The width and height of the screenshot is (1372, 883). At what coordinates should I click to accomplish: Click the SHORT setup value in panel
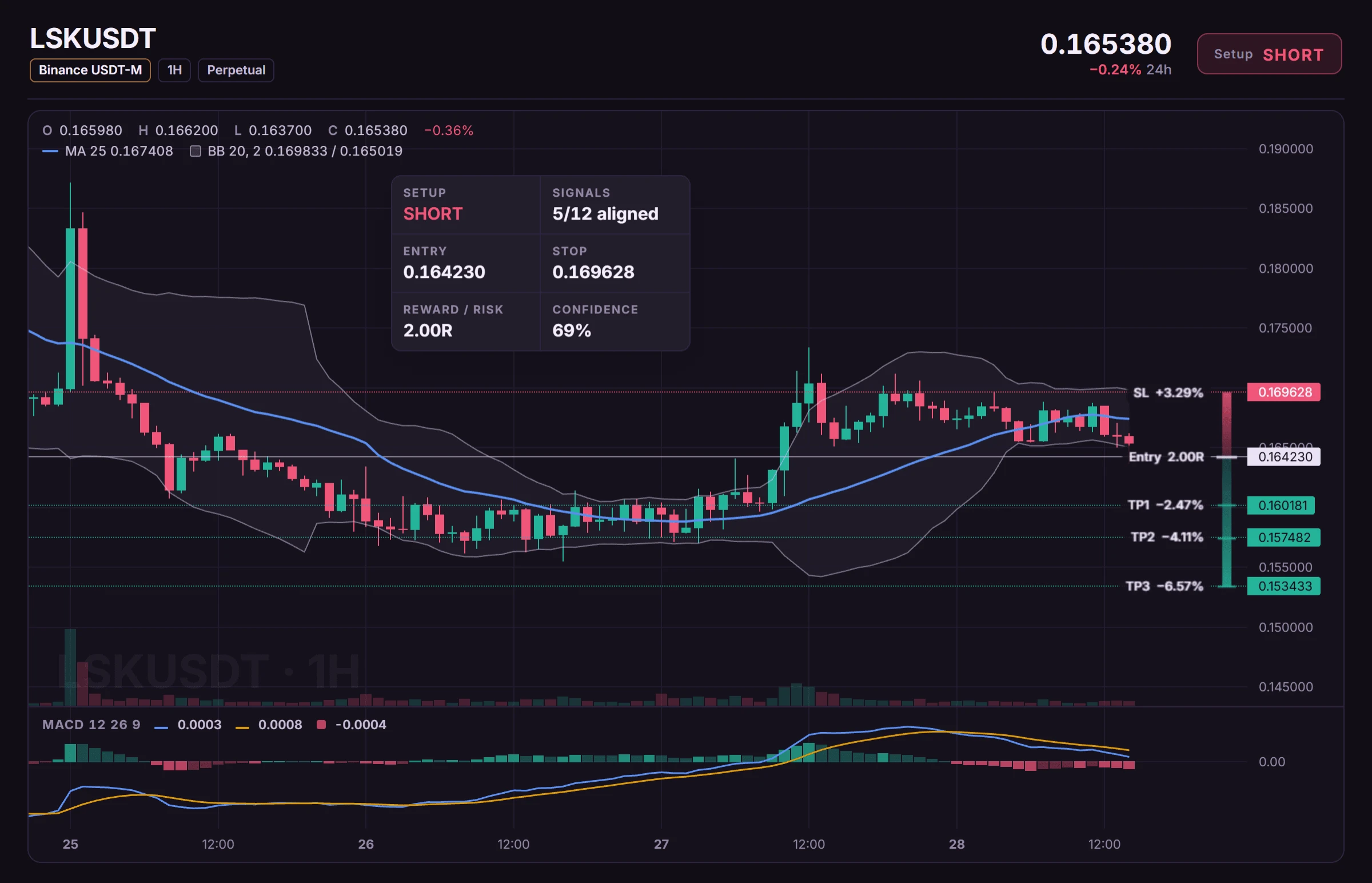pyautogui.click(x=433, y=214)
